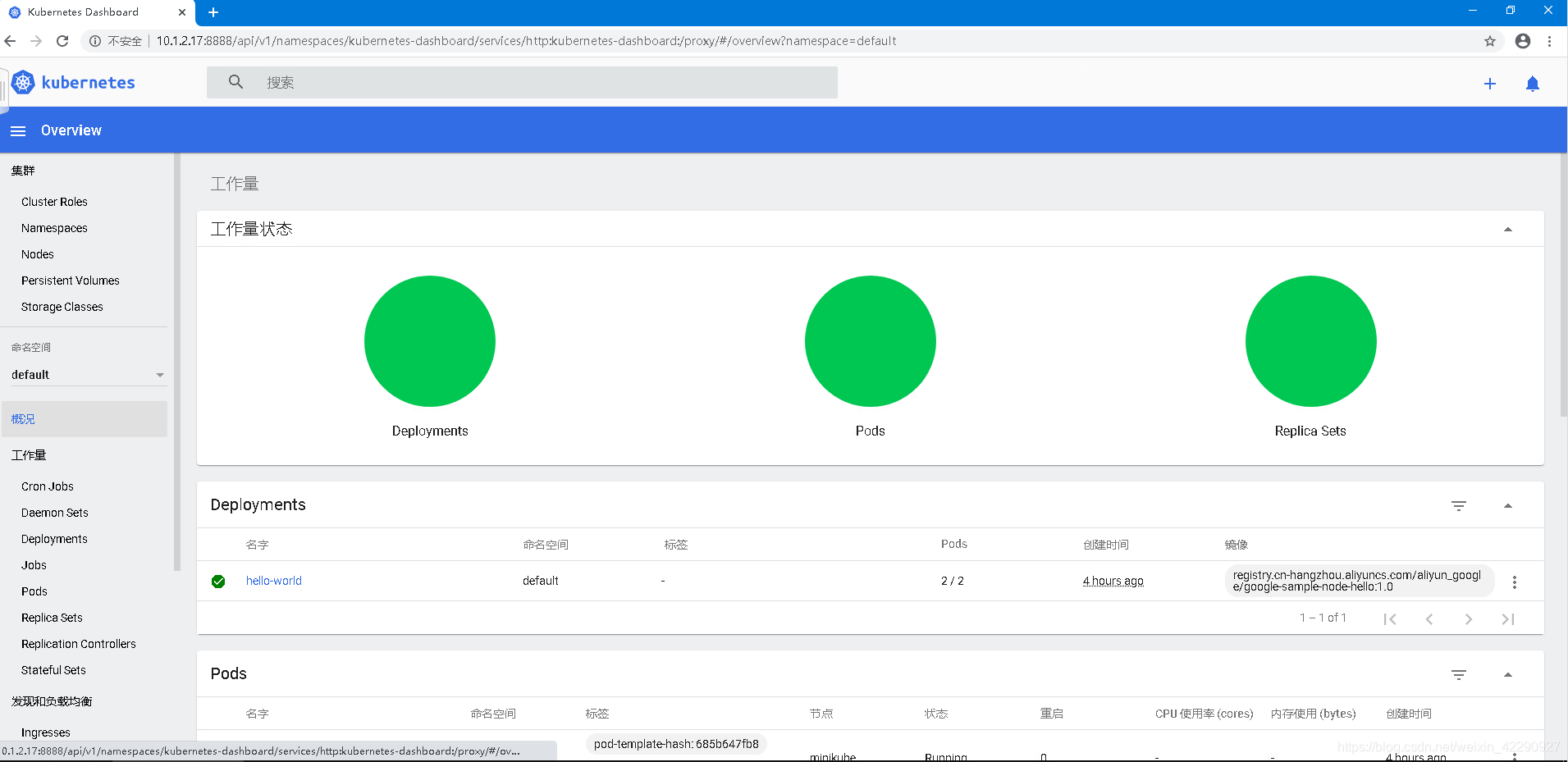The image size is (1568, 762).
Task: Go forward in browser history
Action: coord(36,41)
